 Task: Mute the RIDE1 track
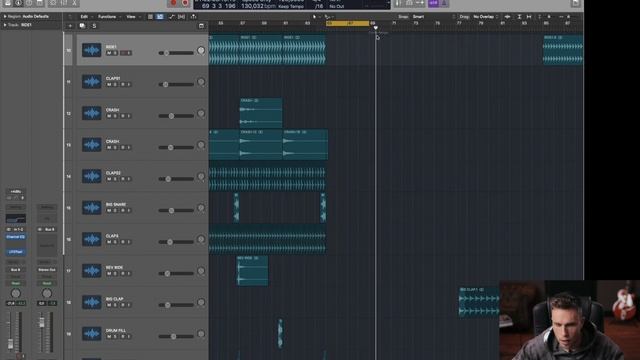point(109,53)
